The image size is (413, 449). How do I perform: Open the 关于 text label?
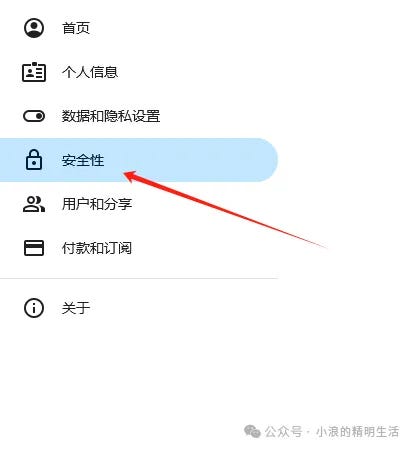[76, 308]
